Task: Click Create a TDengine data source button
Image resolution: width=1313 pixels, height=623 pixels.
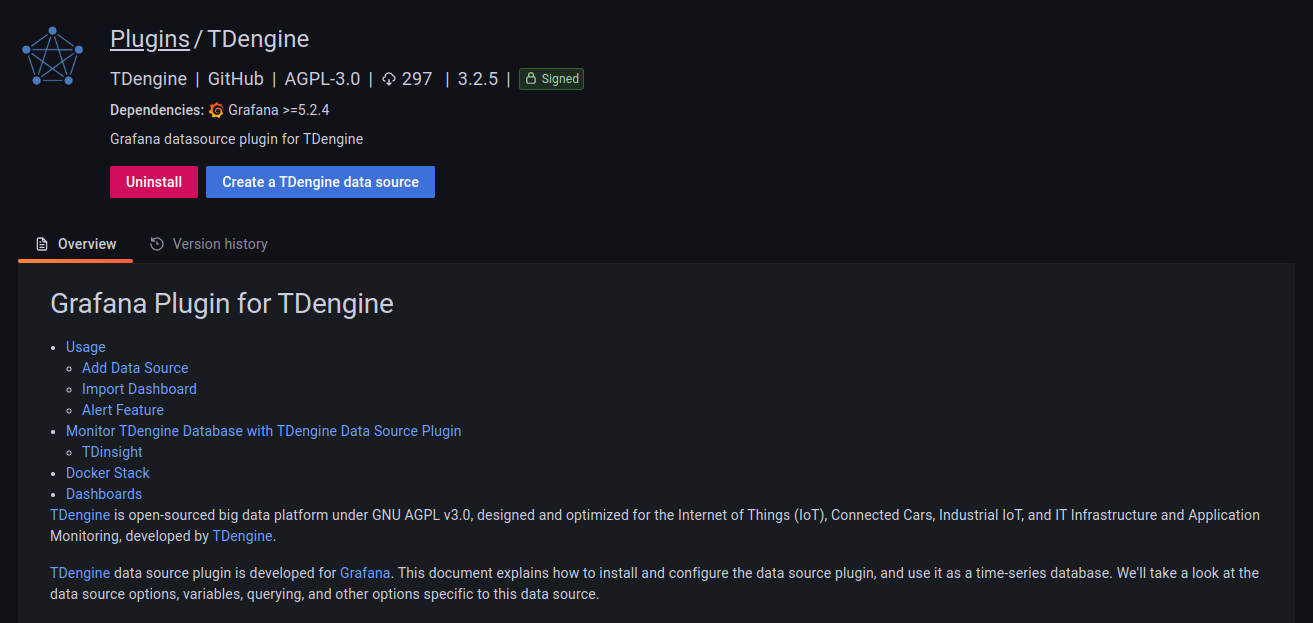Action: pyautogui.click(x=320, y=182)
